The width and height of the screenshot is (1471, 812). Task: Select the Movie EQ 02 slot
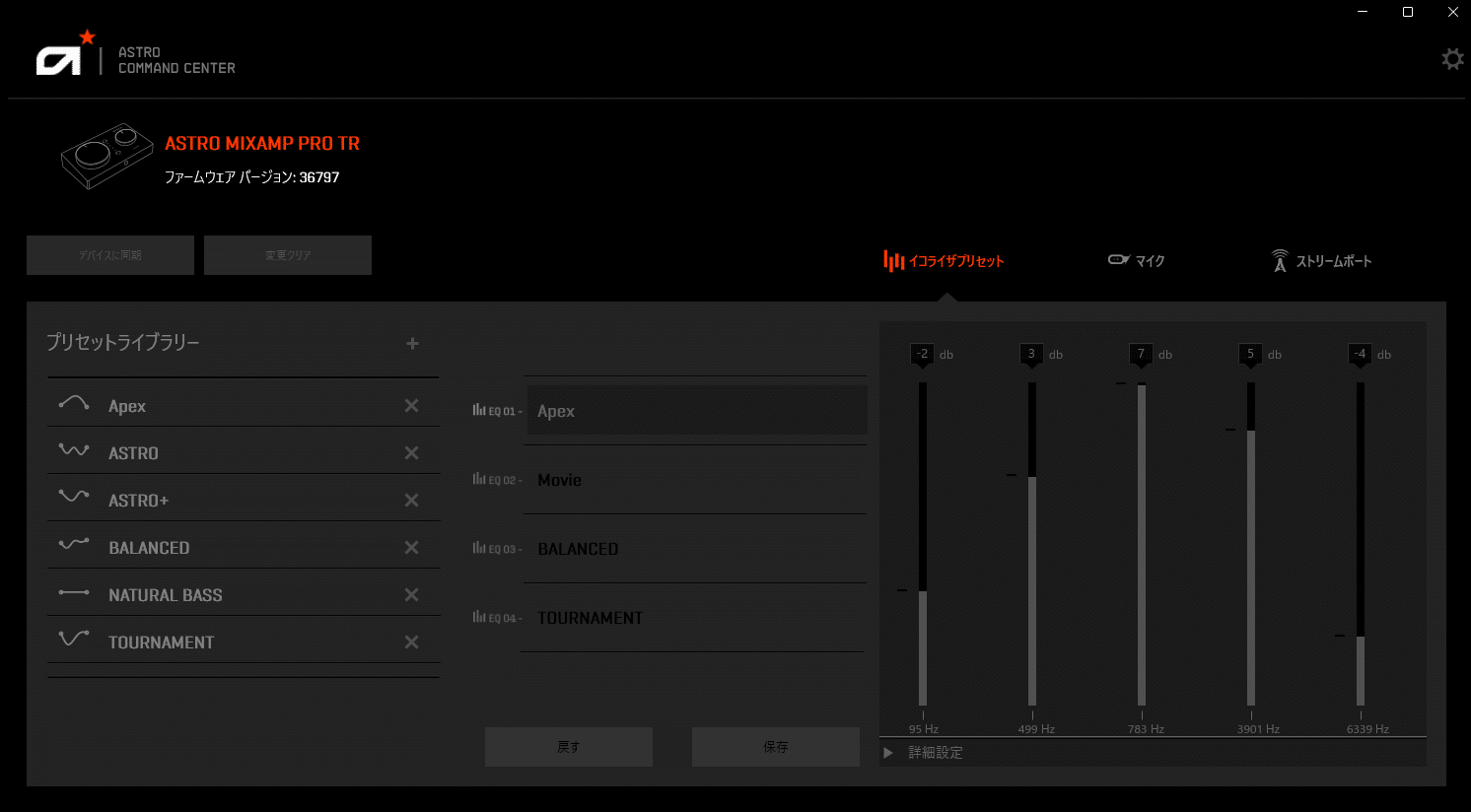coord(695,480)
